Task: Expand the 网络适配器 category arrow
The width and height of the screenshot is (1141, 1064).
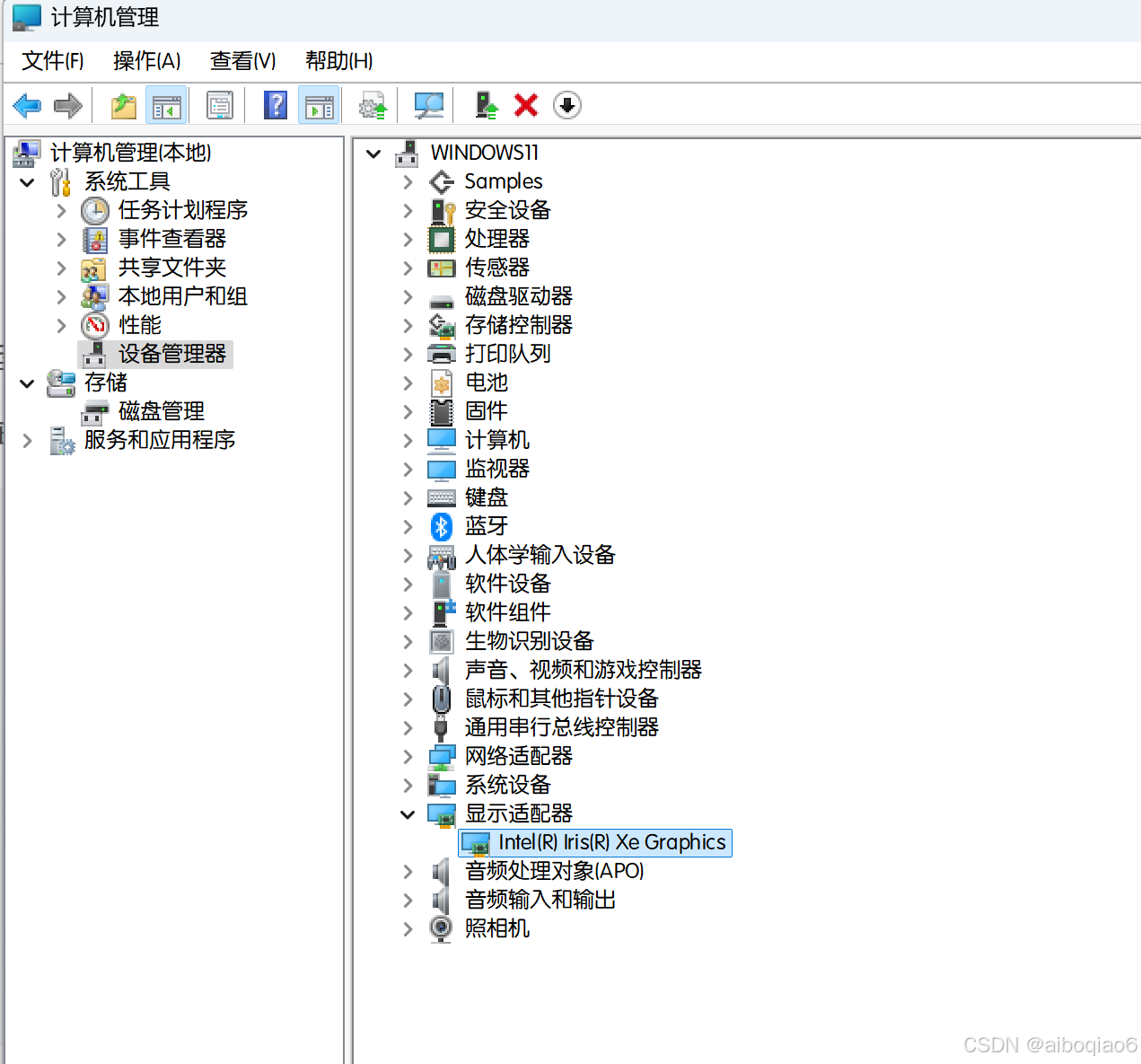Action: (x=408, y=756)
